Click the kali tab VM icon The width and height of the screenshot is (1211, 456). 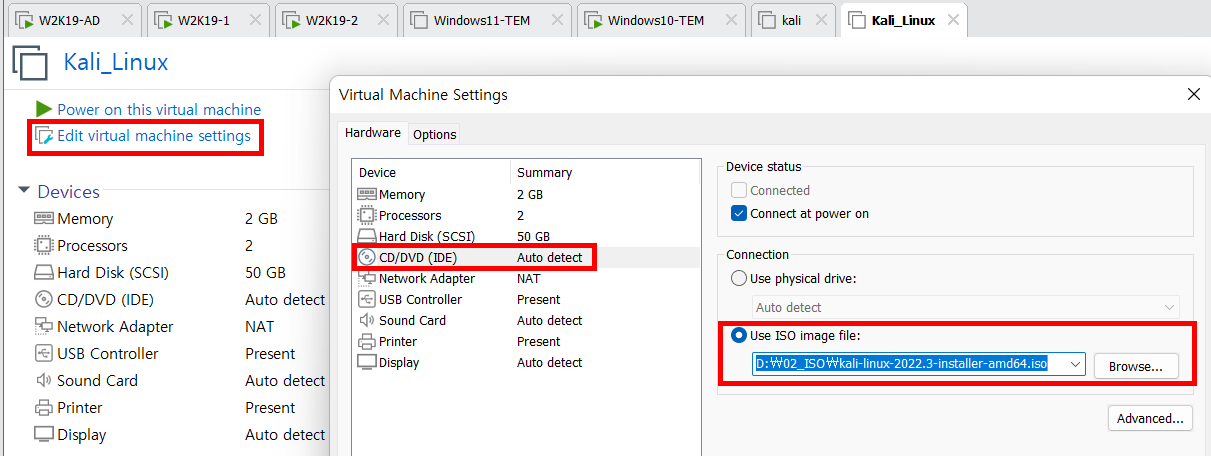pyautogui.click(x=768, y=20)
